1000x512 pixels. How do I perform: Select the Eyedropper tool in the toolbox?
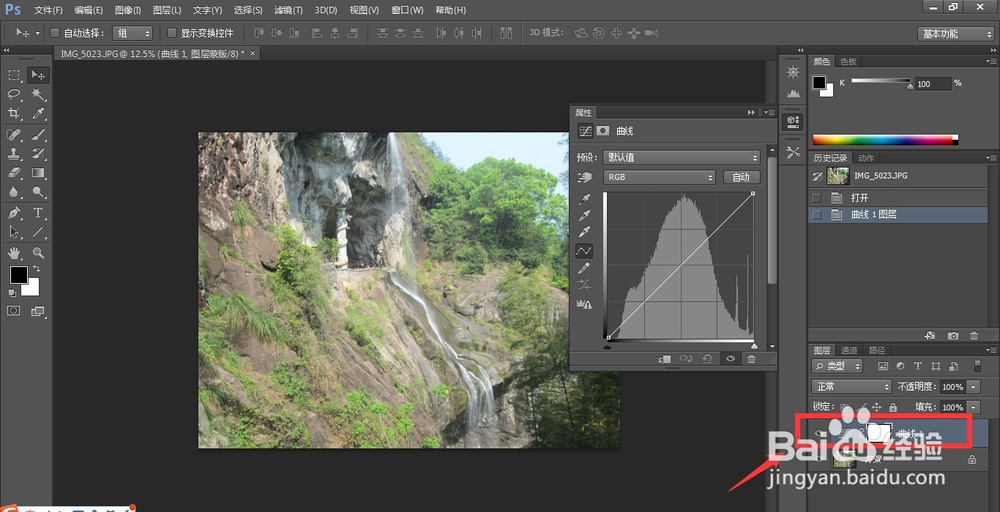38,113
